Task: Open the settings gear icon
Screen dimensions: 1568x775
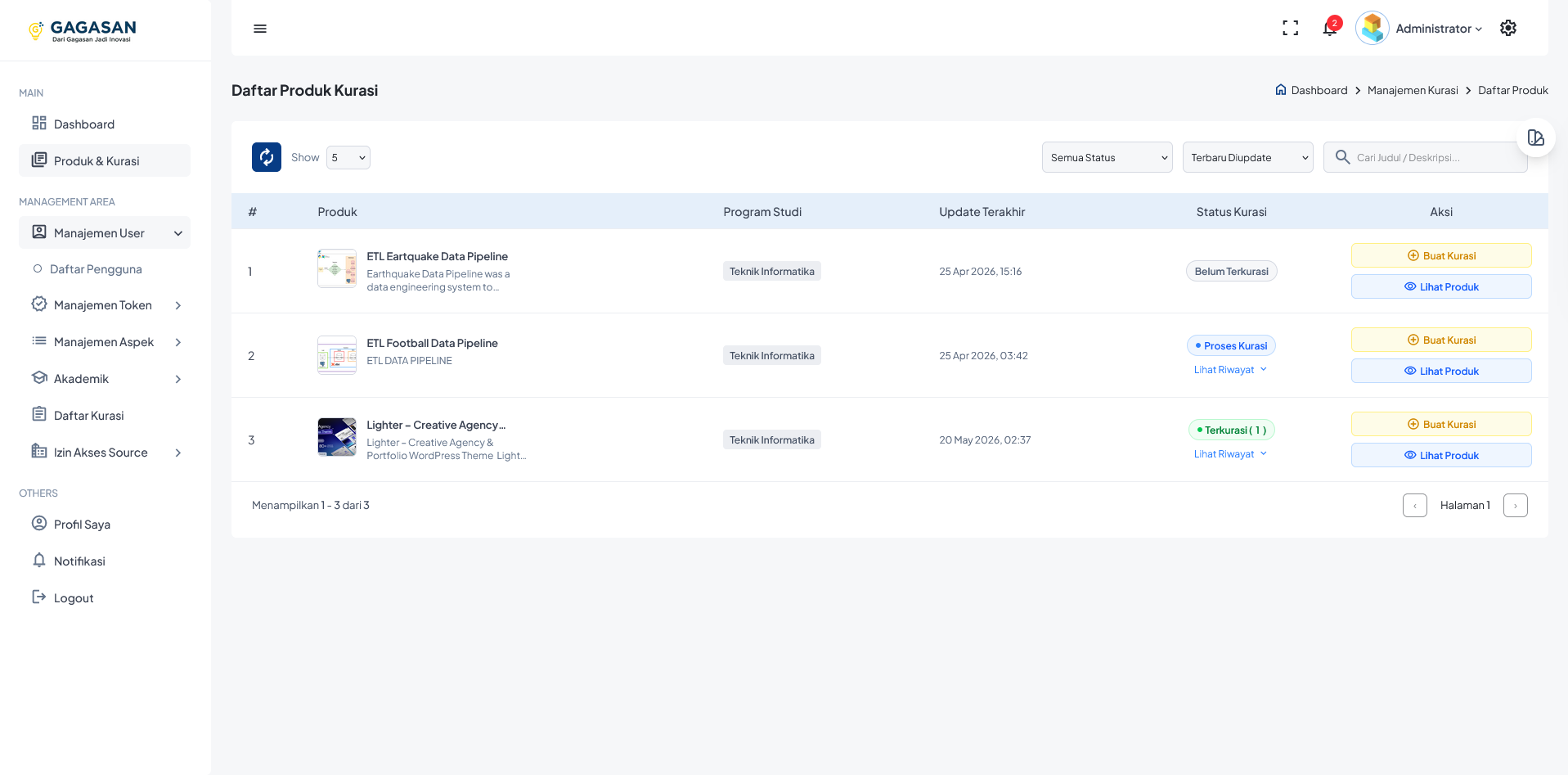Action: coord(1508,28)
